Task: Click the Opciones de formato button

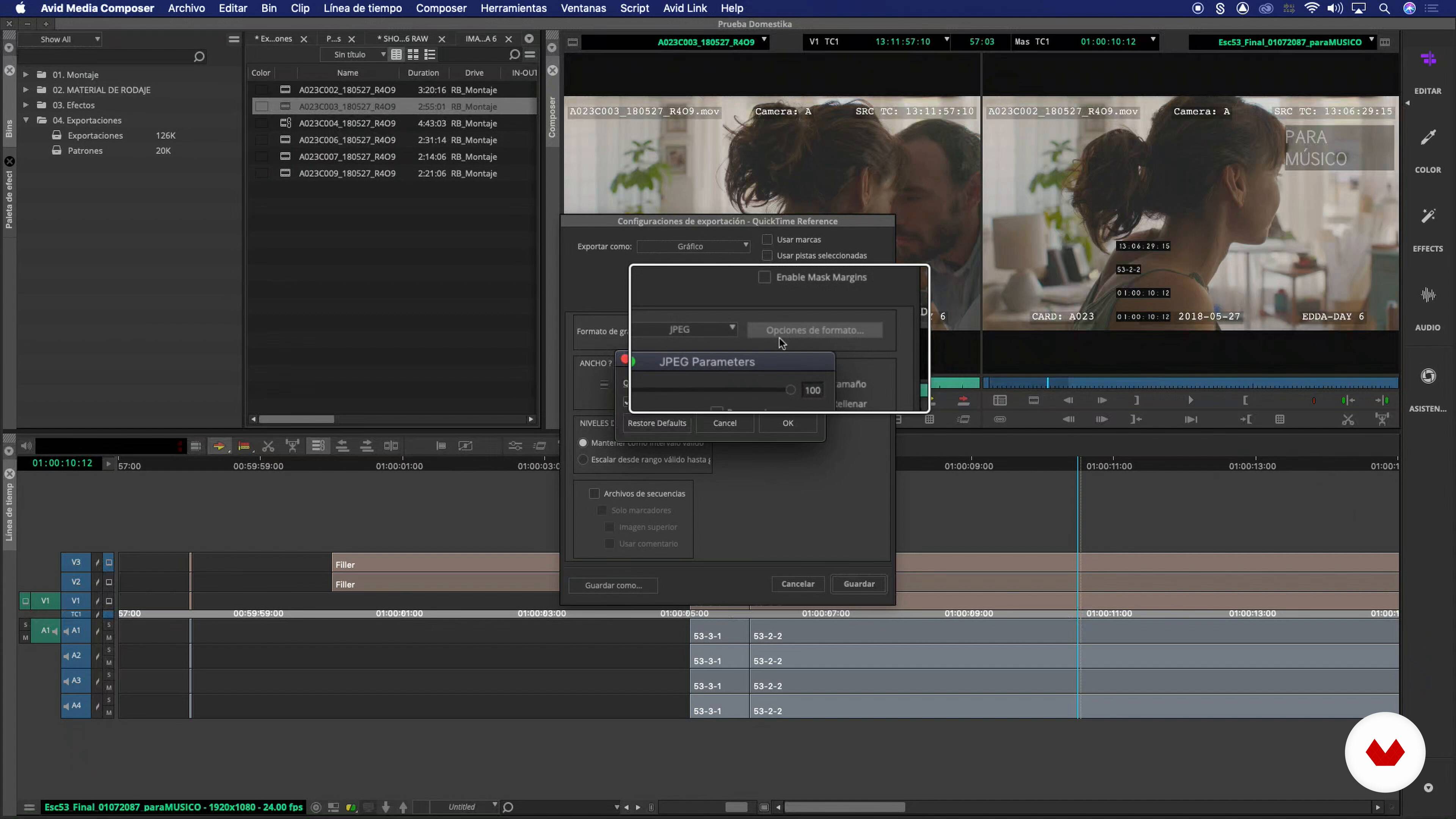Action: point(814,330)
